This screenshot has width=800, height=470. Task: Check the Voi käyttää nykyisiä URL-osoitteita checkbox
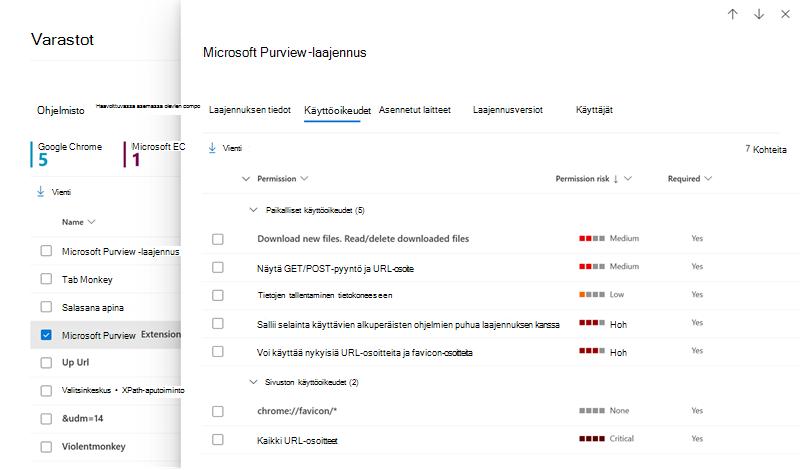pyautogui.click(x=218, y=351)
